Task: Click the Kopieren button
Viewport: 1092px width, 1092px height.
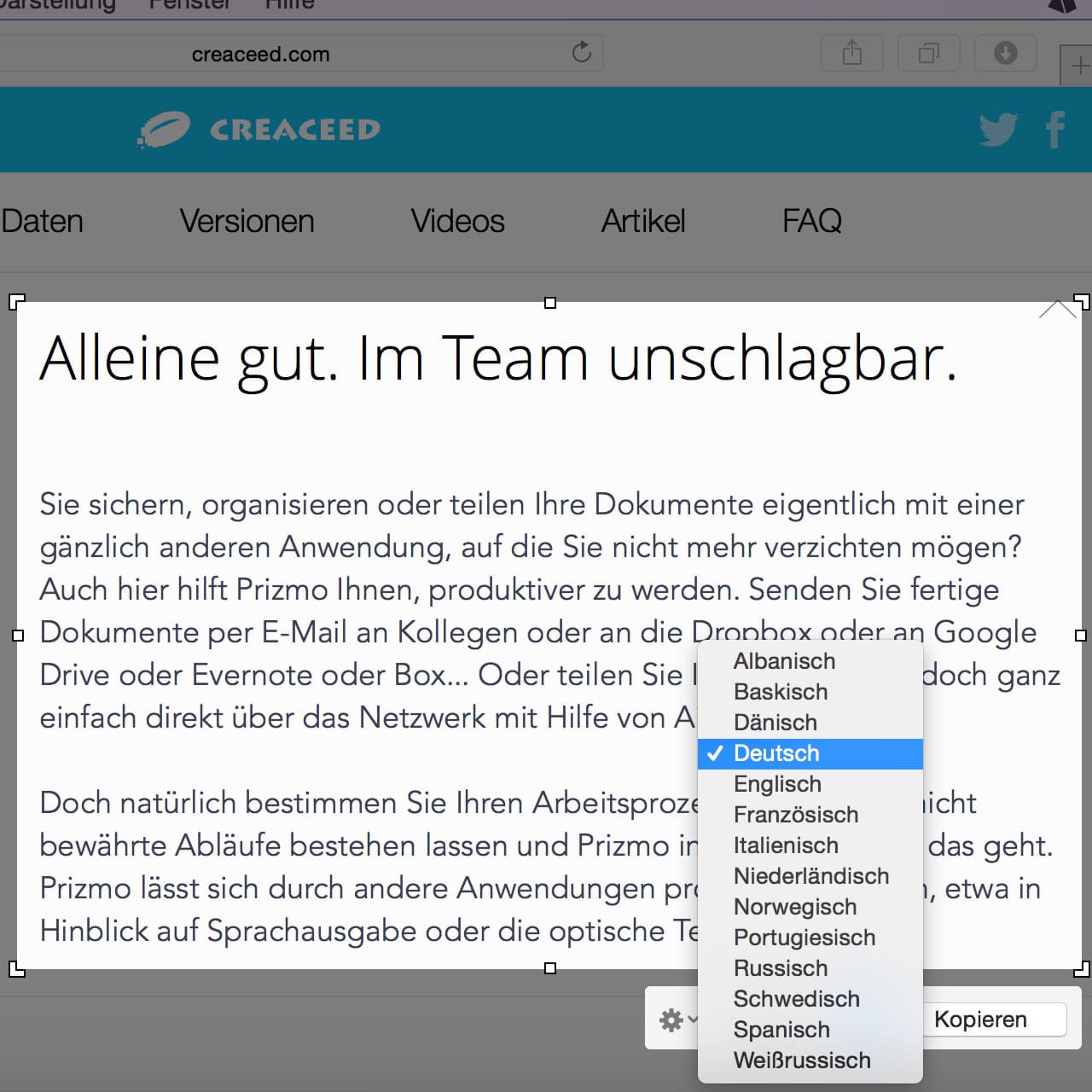Action: [x=994, y=1019]
